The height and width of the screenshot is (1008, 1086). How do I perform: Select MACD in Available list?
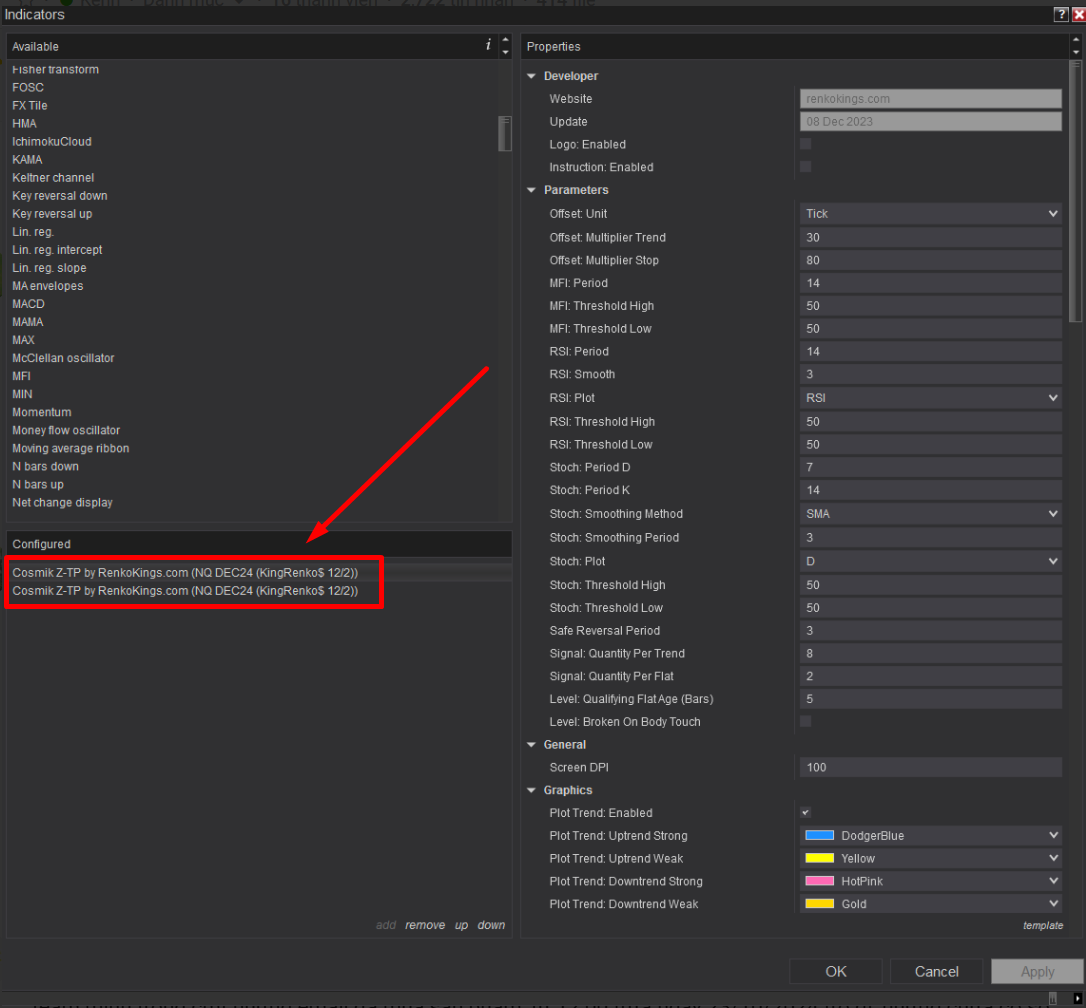(28, 304)
